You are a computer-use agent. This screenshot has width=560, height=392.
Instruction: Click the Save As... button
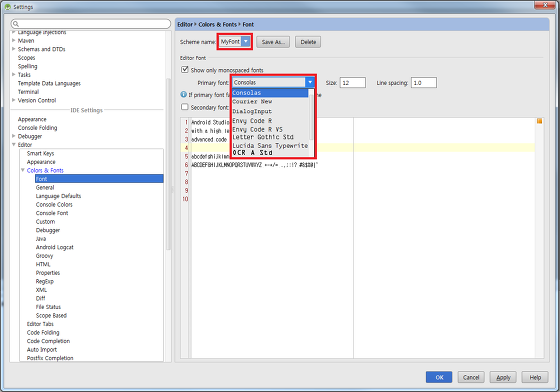point(273,42)
